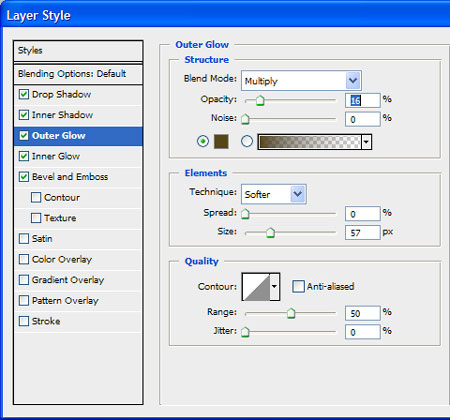Select the gradient glow radio button

[247, 141]
